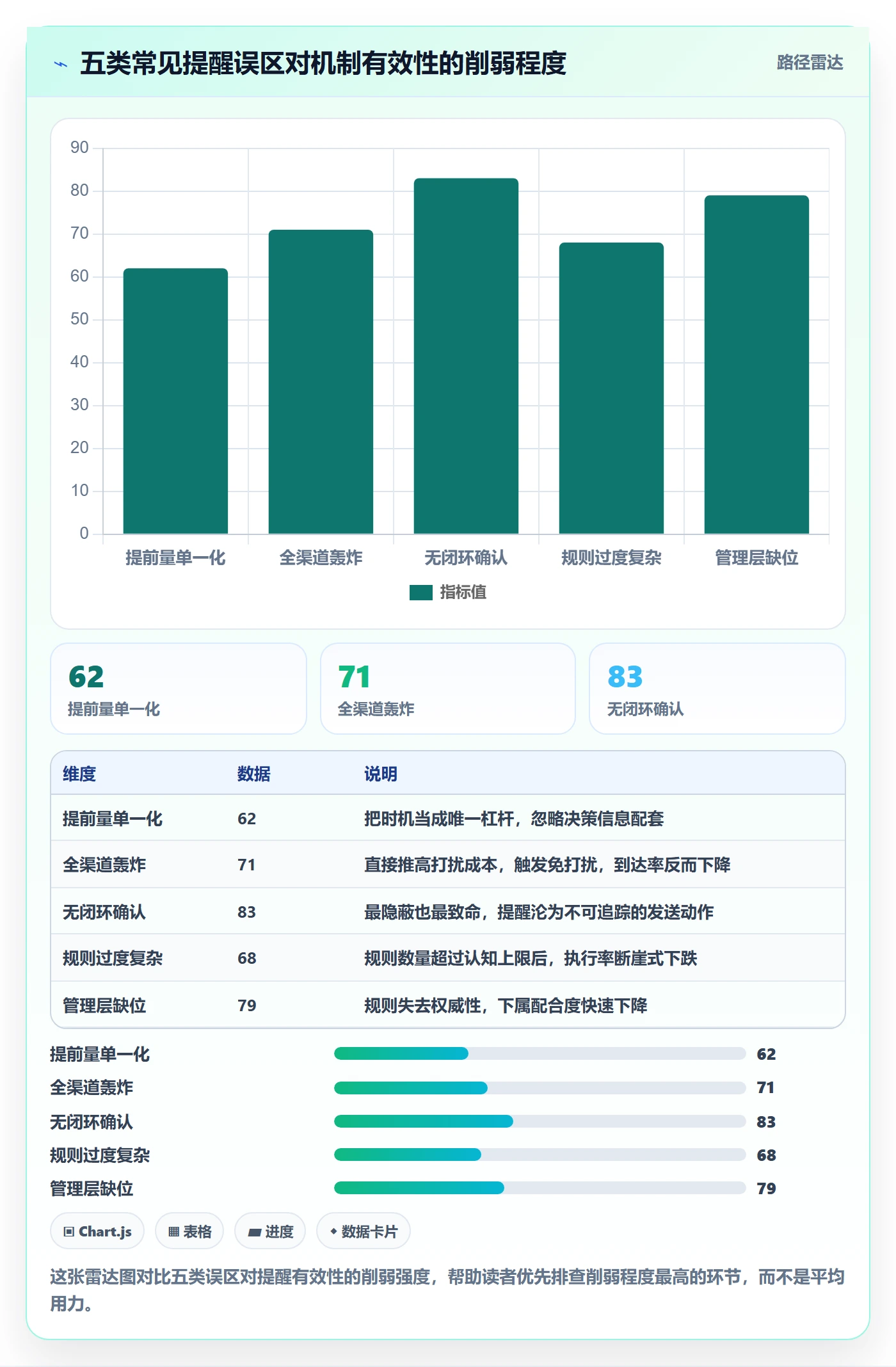The image size is (896, 1367).
Task: Open the 83 无闭环确认 data card
Action: (717, 689)
